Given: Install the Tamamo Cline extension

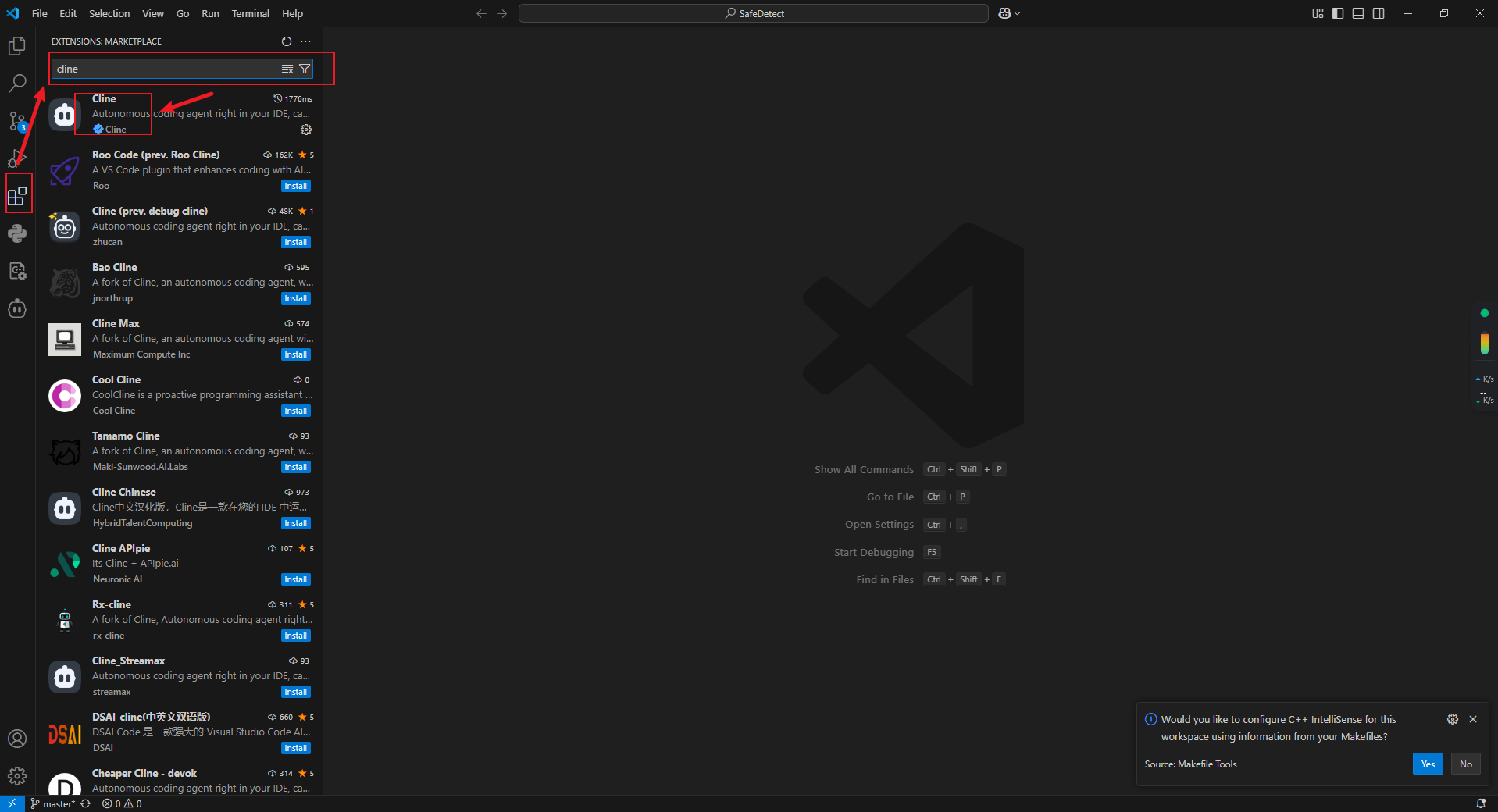Looking at the screenshot, I should point(296,467).
